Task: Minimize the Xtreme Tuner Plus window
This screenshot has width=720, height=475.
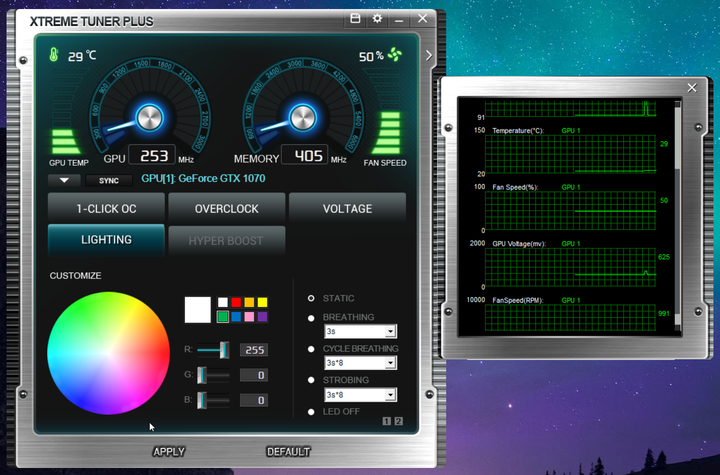Action: tap(399, 21)
